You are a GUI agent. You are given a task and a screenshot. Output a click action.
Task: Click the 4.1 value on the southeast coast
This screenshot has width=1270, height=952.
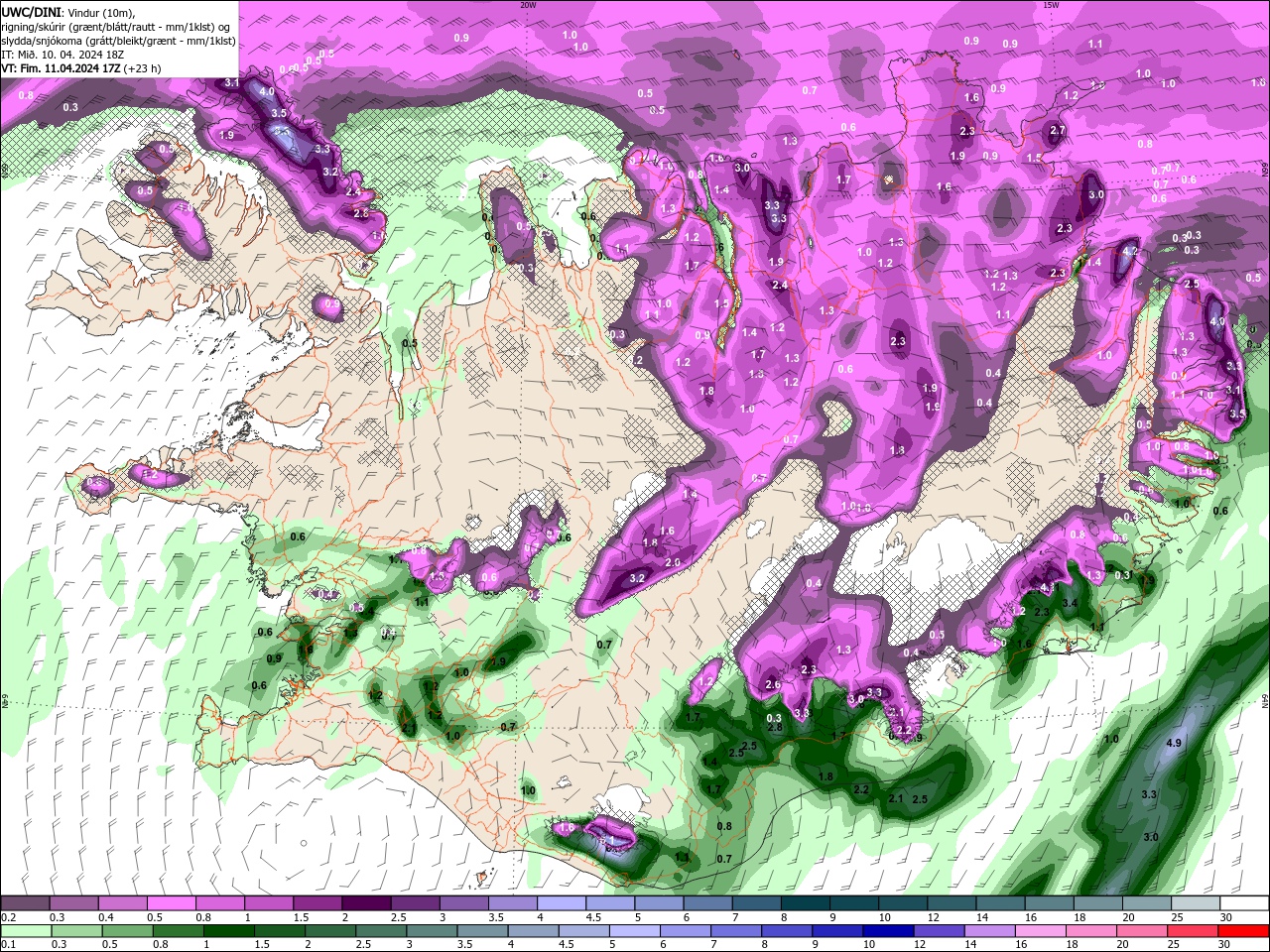click(x=1048, y=587)
